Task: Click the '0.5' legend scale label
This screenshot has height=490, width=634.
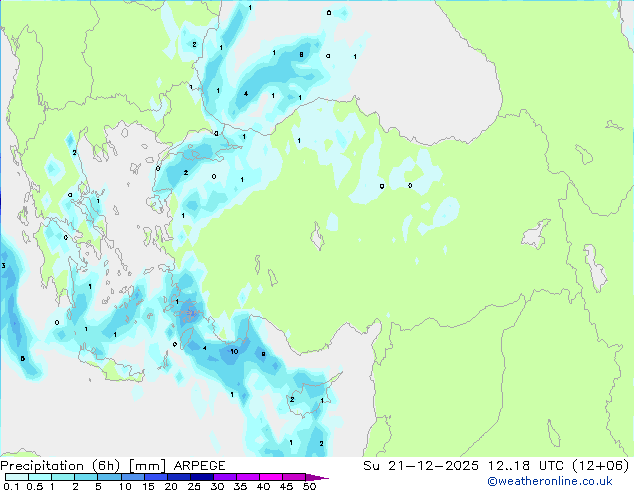Action: coord(35,486)
